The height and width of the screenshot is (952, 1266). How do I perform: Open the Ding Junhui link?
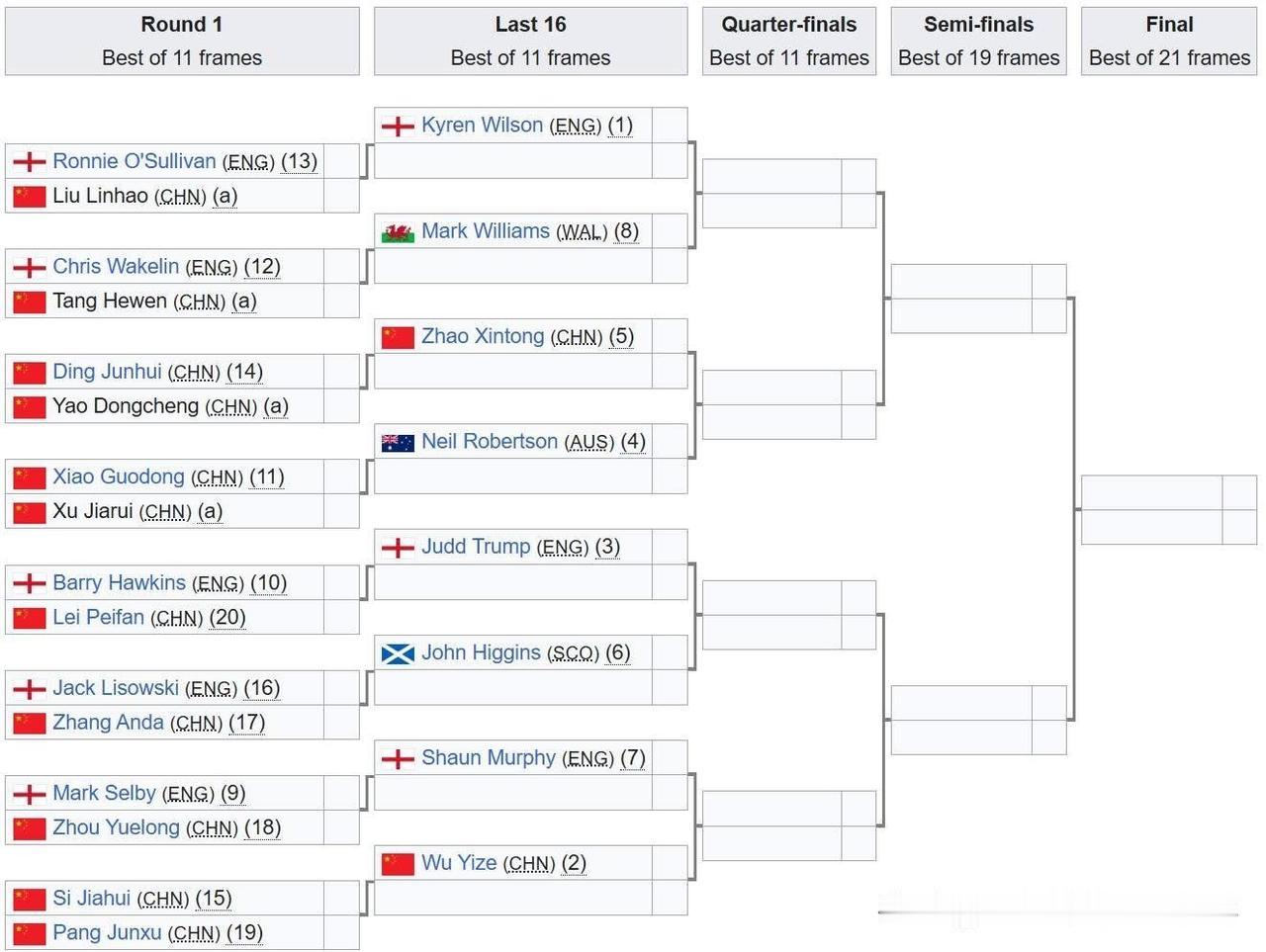click(107, 372)
